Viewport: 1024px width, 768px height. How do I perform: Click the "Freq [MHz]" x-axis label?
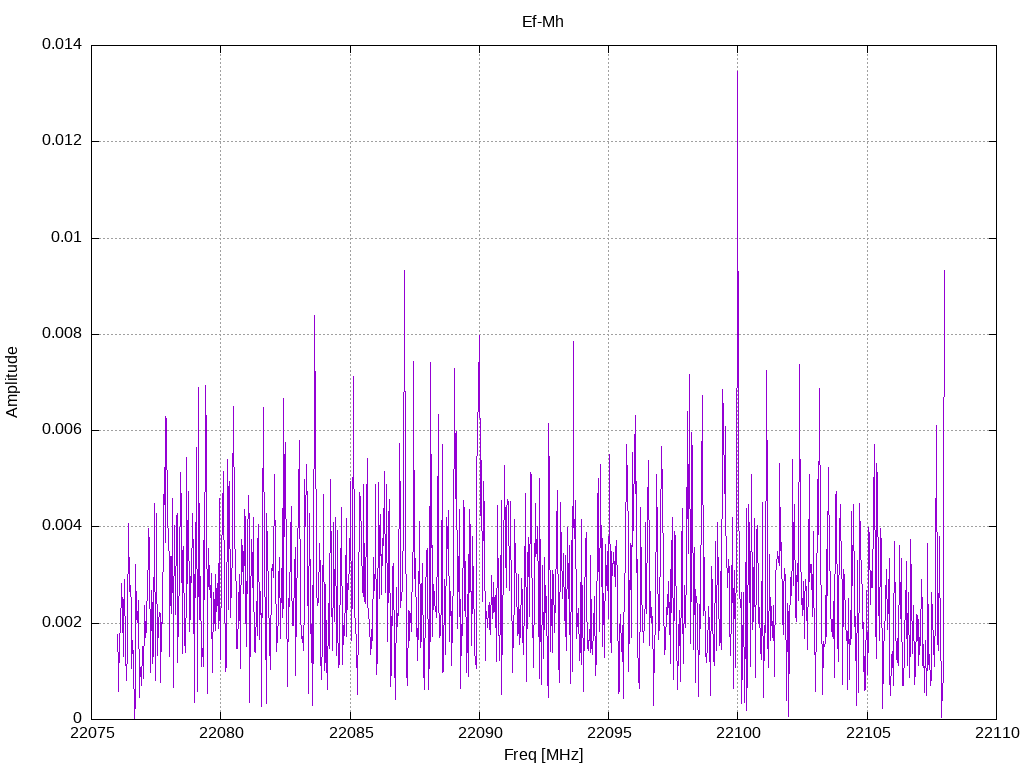543,755
